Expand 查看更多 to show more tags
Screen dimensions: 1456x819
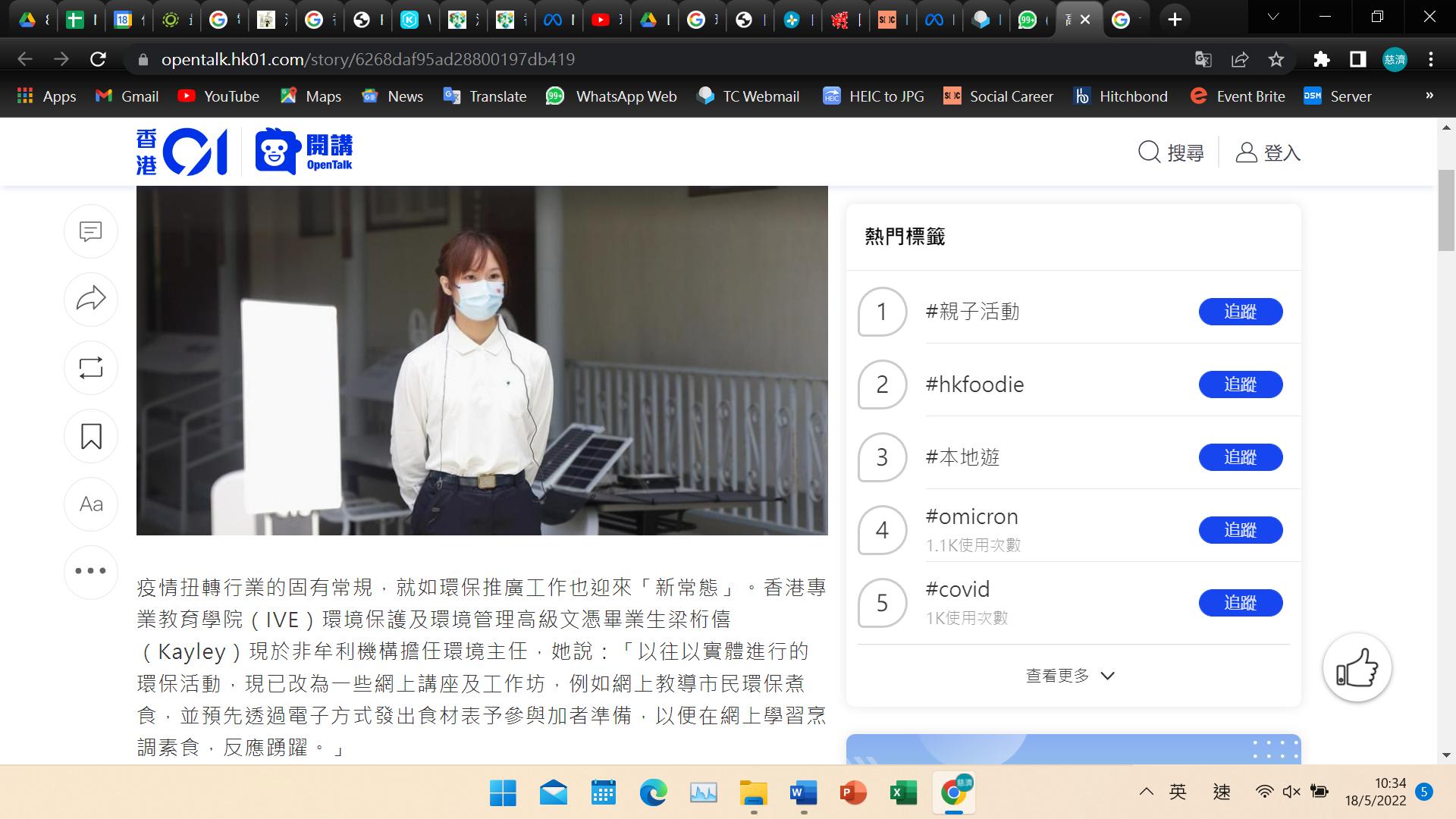(x=1070, y=676)
